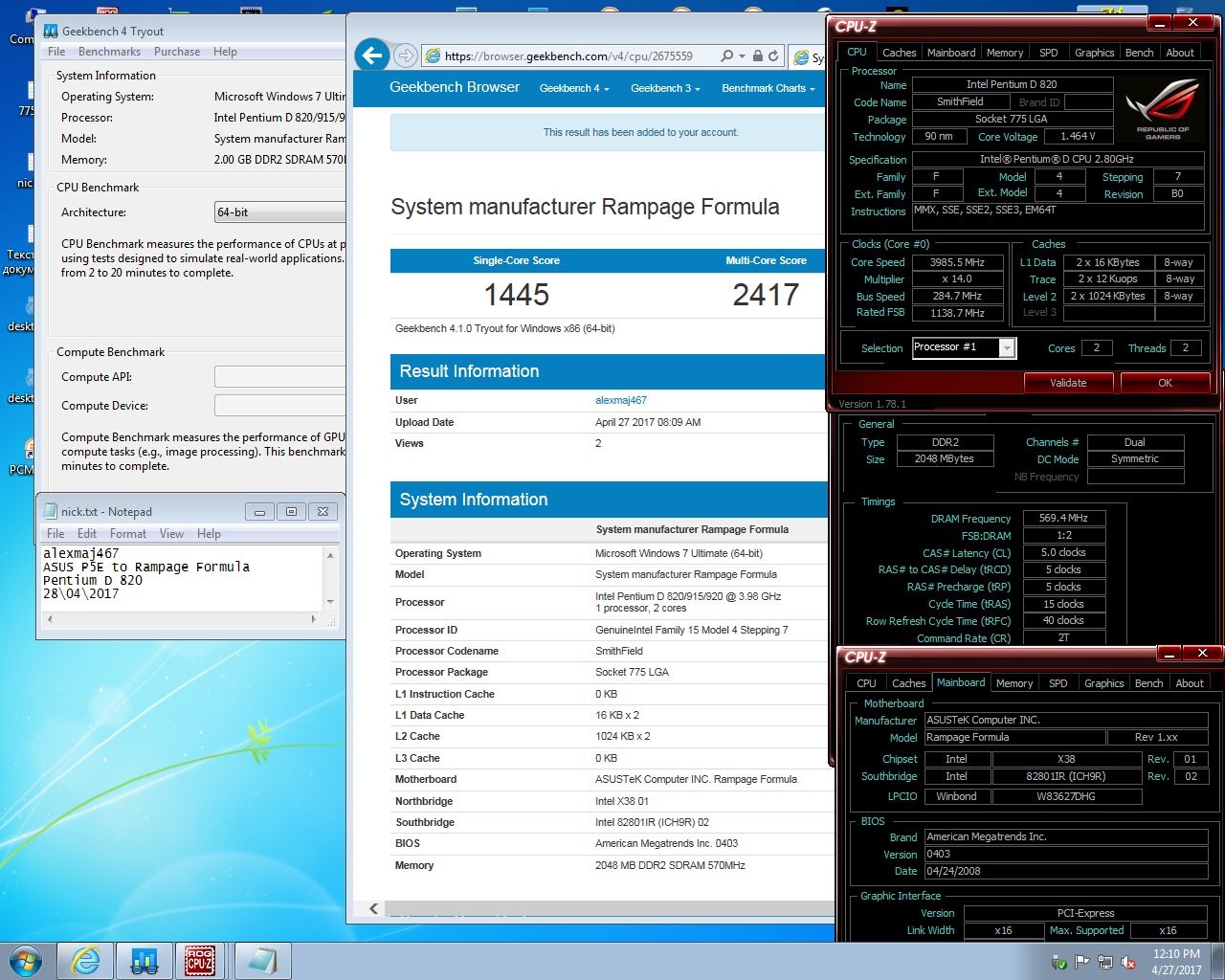Open Bench tab in bottom CPU-Z window
The image size is (1225, 980).
[x=1148, y=683]
